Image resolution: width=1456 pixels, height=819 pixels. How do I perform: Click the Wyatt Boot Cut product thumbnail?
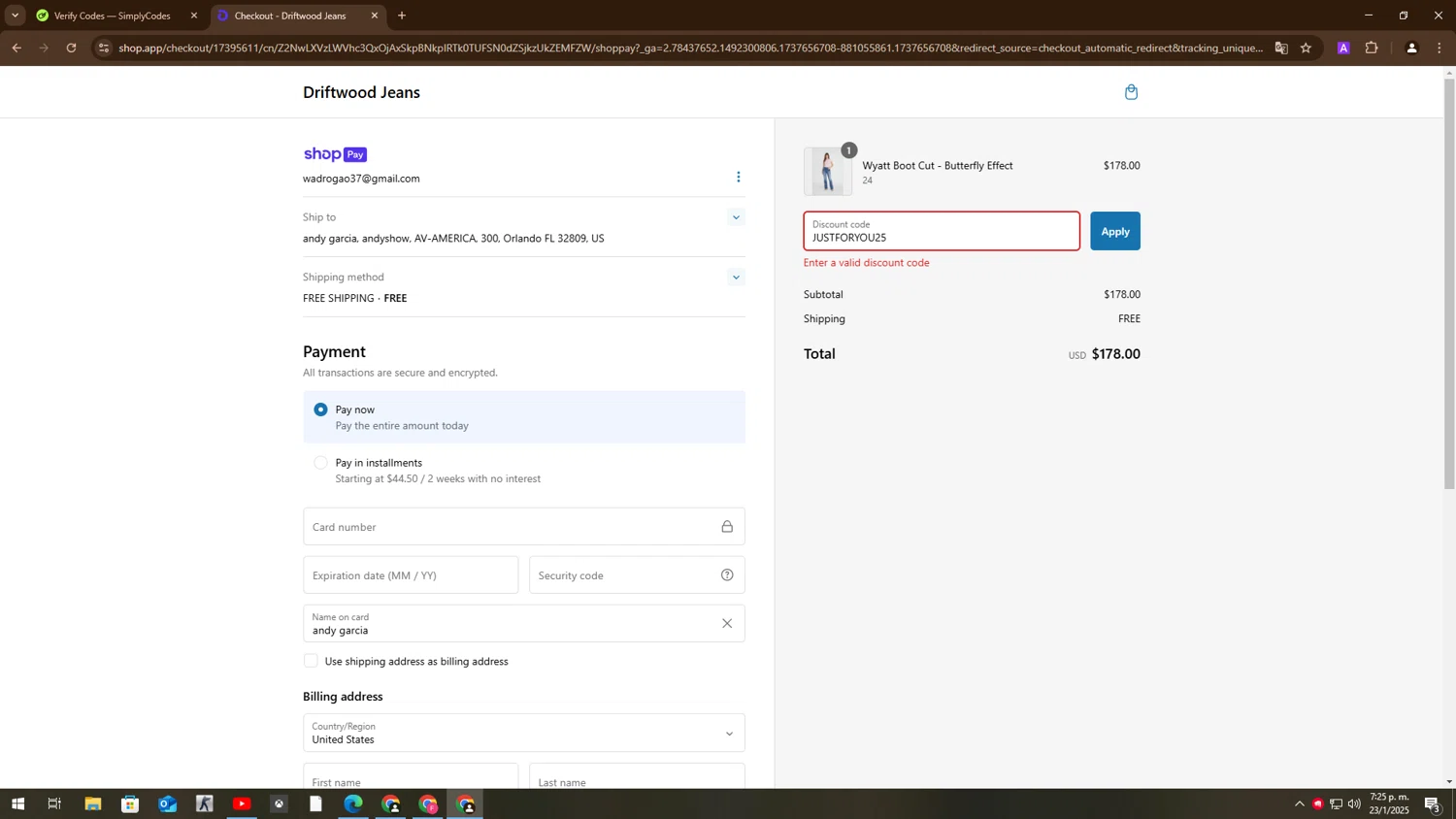[x=828, y=172]
